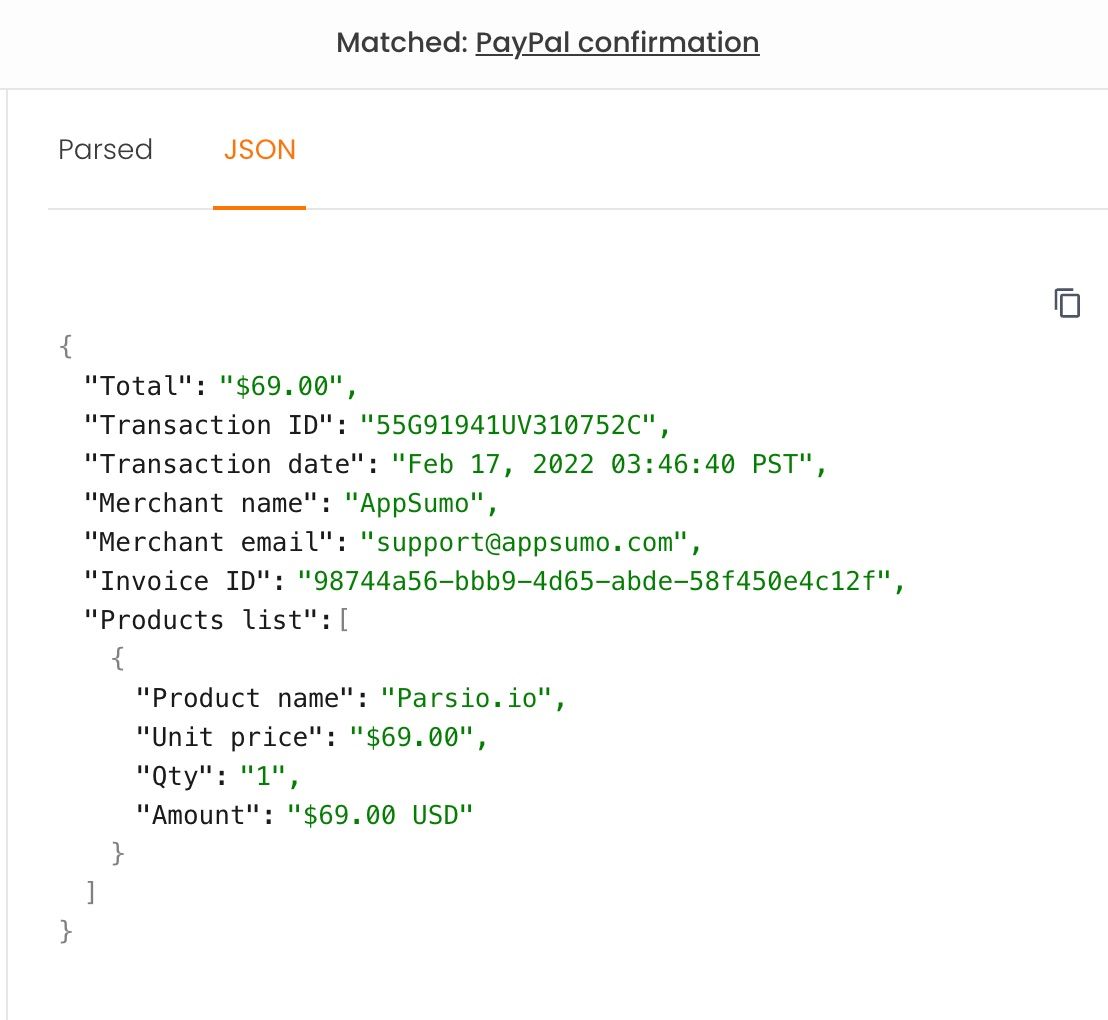Click the "Transaction ID" key label
1108x1020 pixels.
pyautogui.click(x=215, y=425)
